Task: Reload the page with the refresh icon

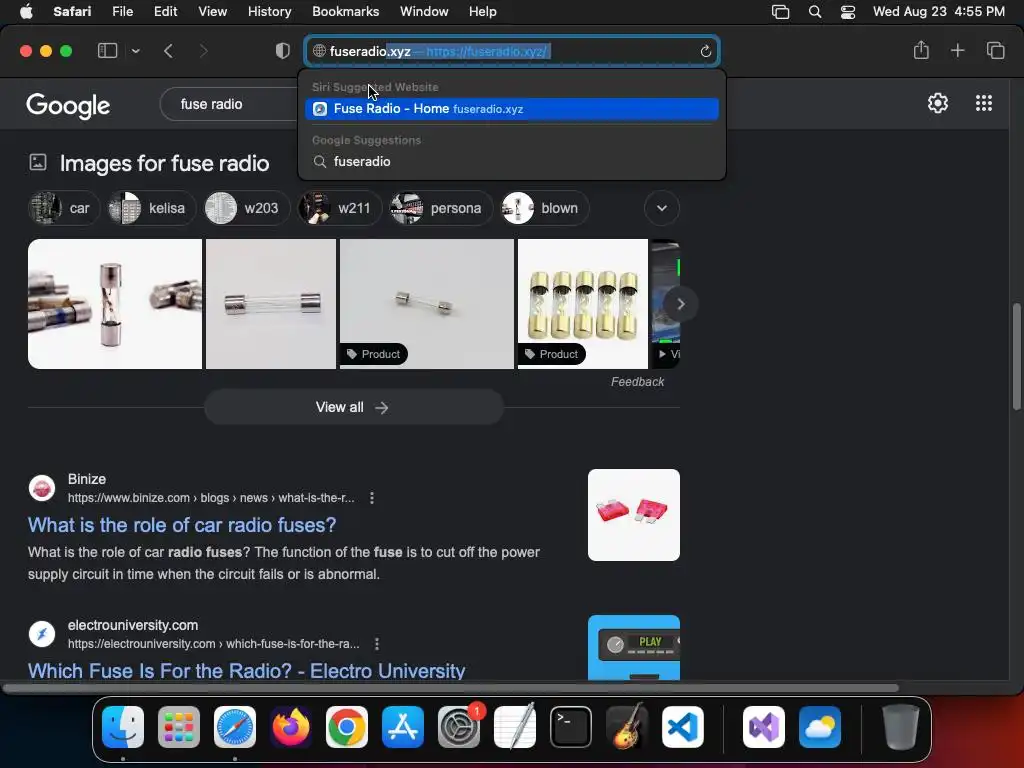Action: (705, 51)
